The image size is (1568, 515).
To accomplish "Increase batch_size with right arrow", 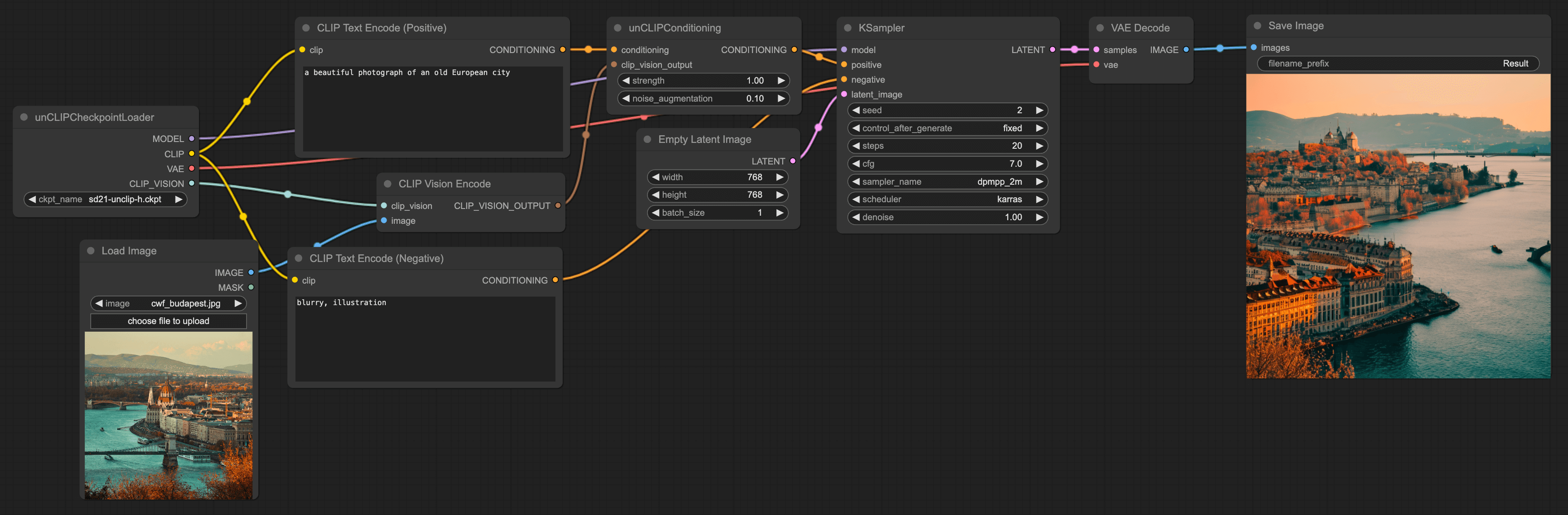I will pos(780,213).
